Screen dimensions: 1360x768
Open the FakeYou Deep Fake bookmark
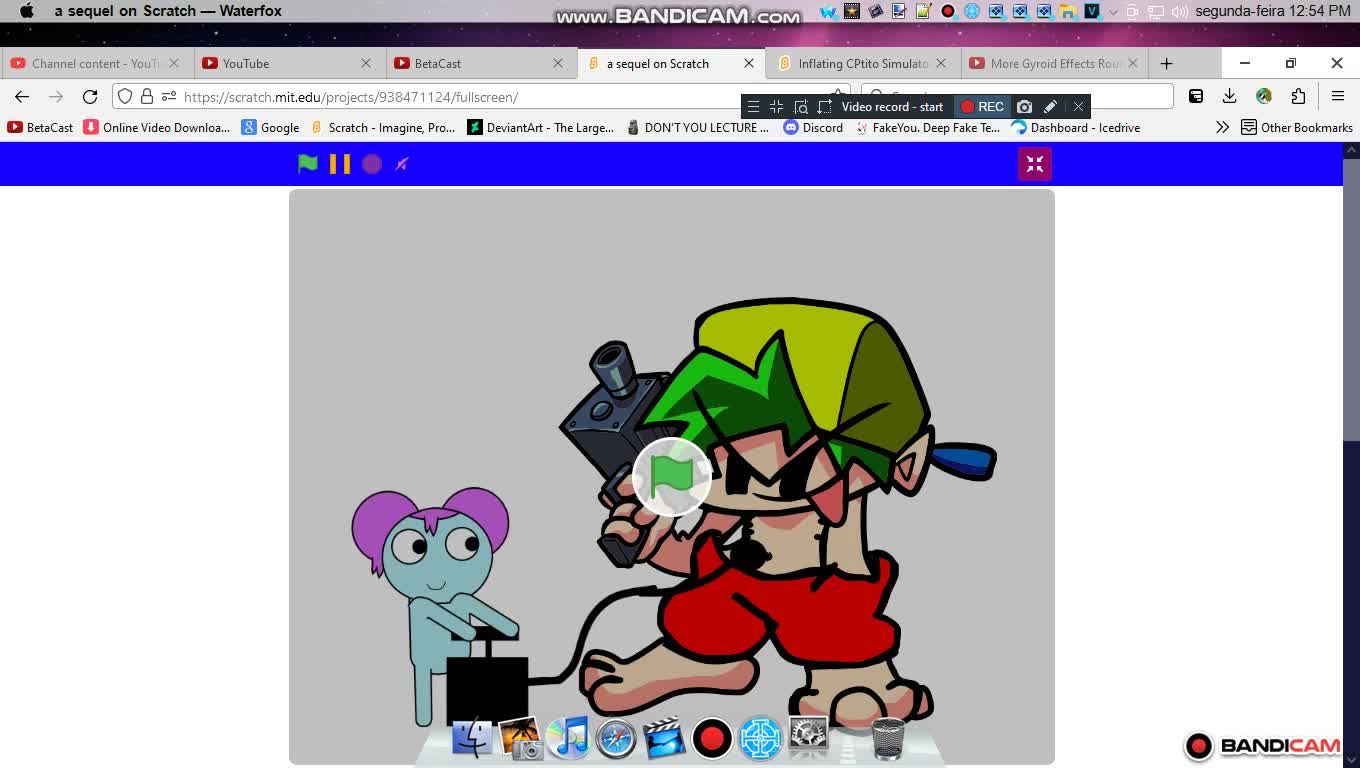pyautogui.click(x=927, y=127)
